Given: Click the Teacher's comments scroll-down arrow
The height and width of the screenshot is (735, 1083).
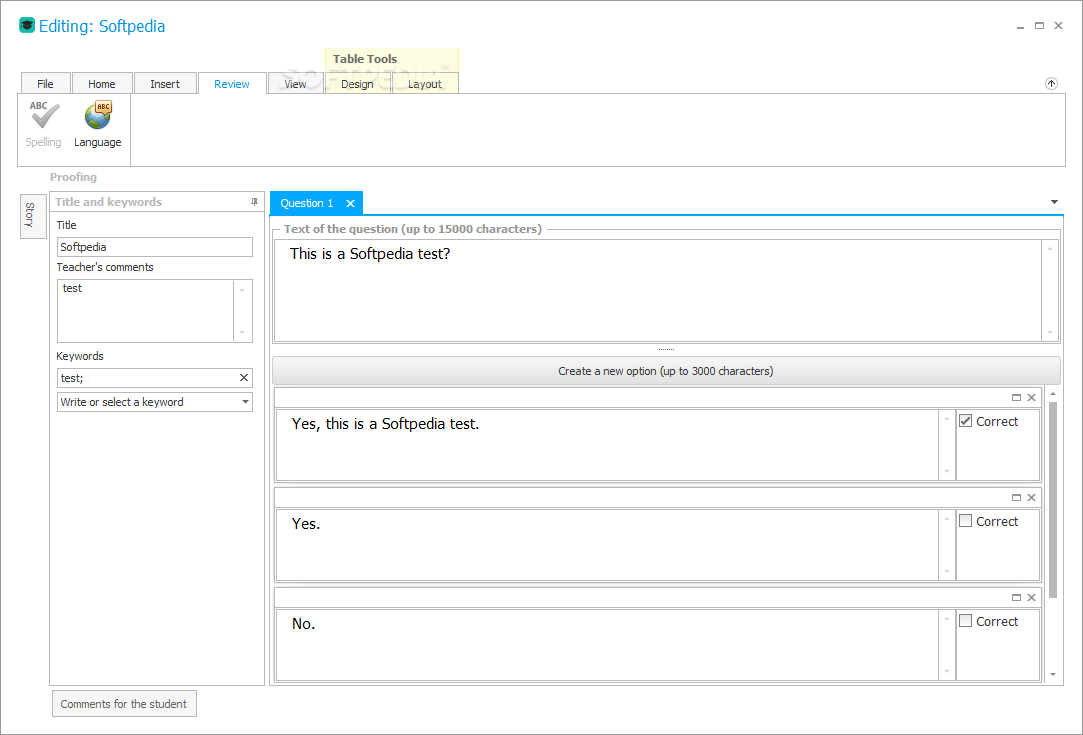Looking at the screenshot, I should click(x=242, y=333).
